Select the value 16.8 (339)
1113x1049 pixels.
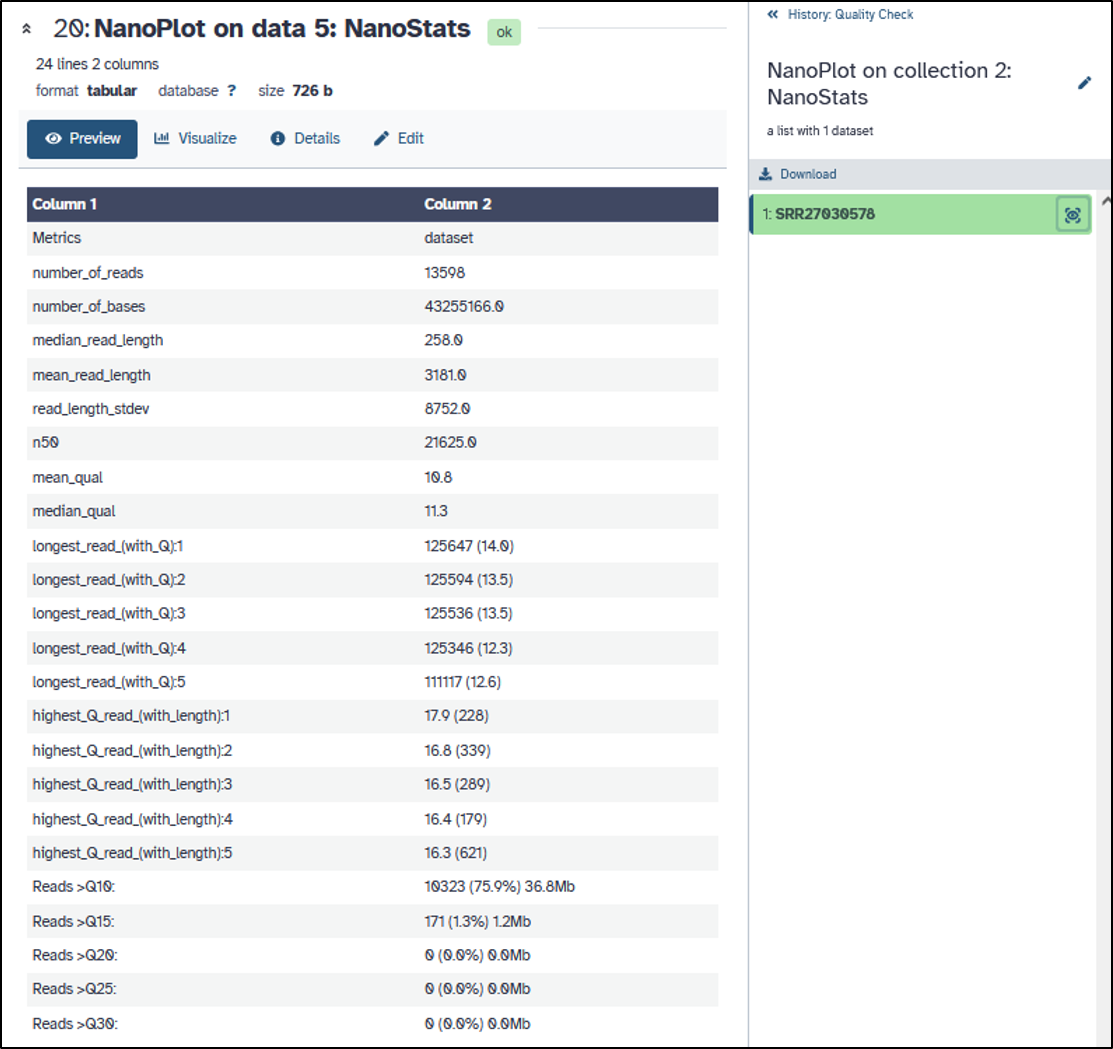(458, 750)
